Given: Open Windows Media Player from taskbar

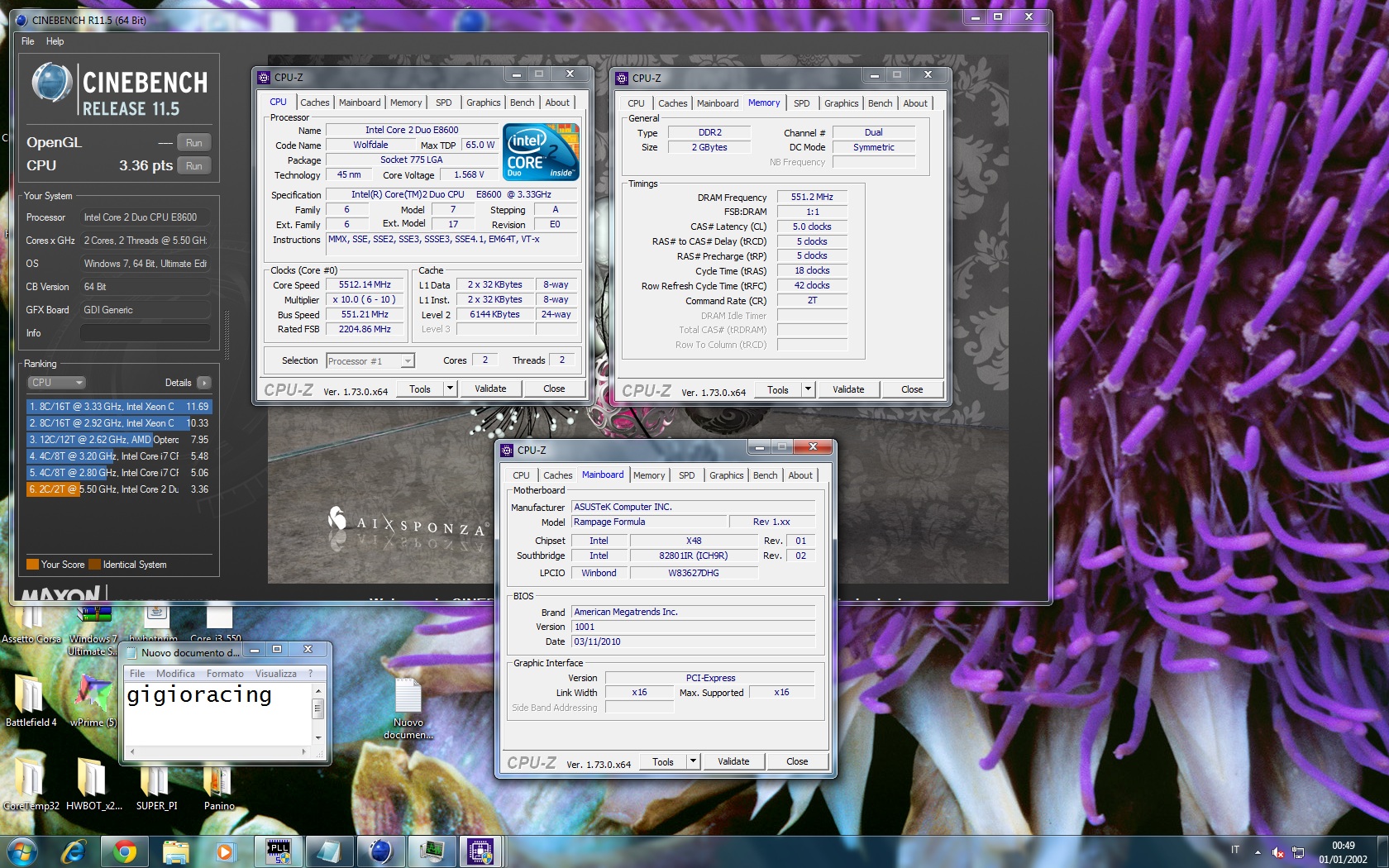Looking at the screenshot, I should (x=225, y=851).
